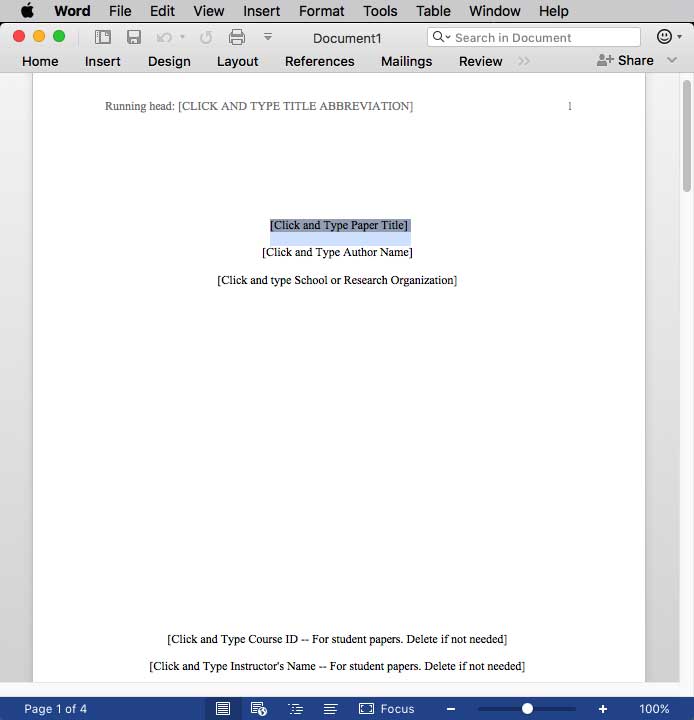Expand the Customize Quick Access Toolbar arrow

(x=267, y=37)
